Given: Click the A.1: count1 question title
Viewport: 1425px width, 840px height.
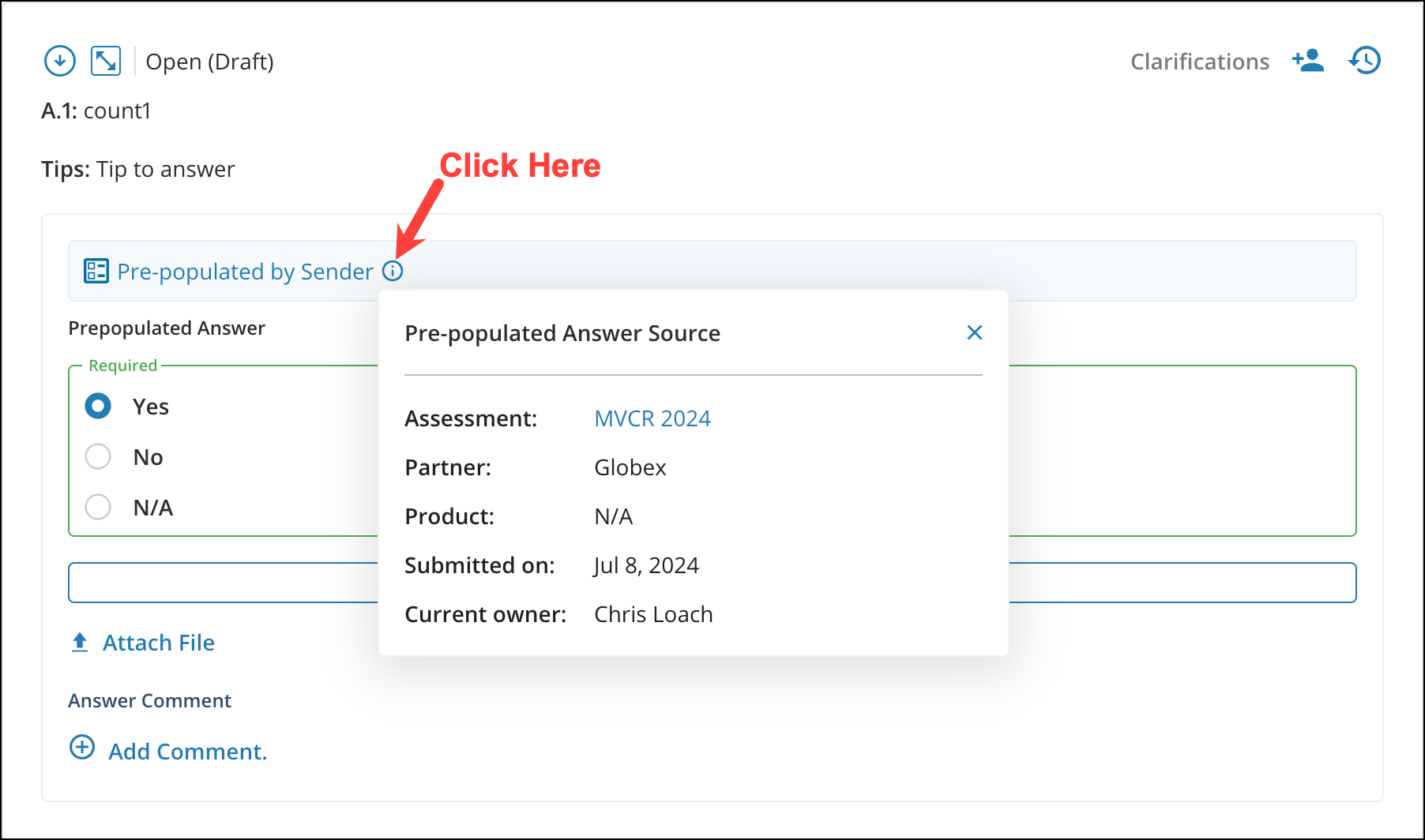Looking at the screenshot, I should pos(96,111).
